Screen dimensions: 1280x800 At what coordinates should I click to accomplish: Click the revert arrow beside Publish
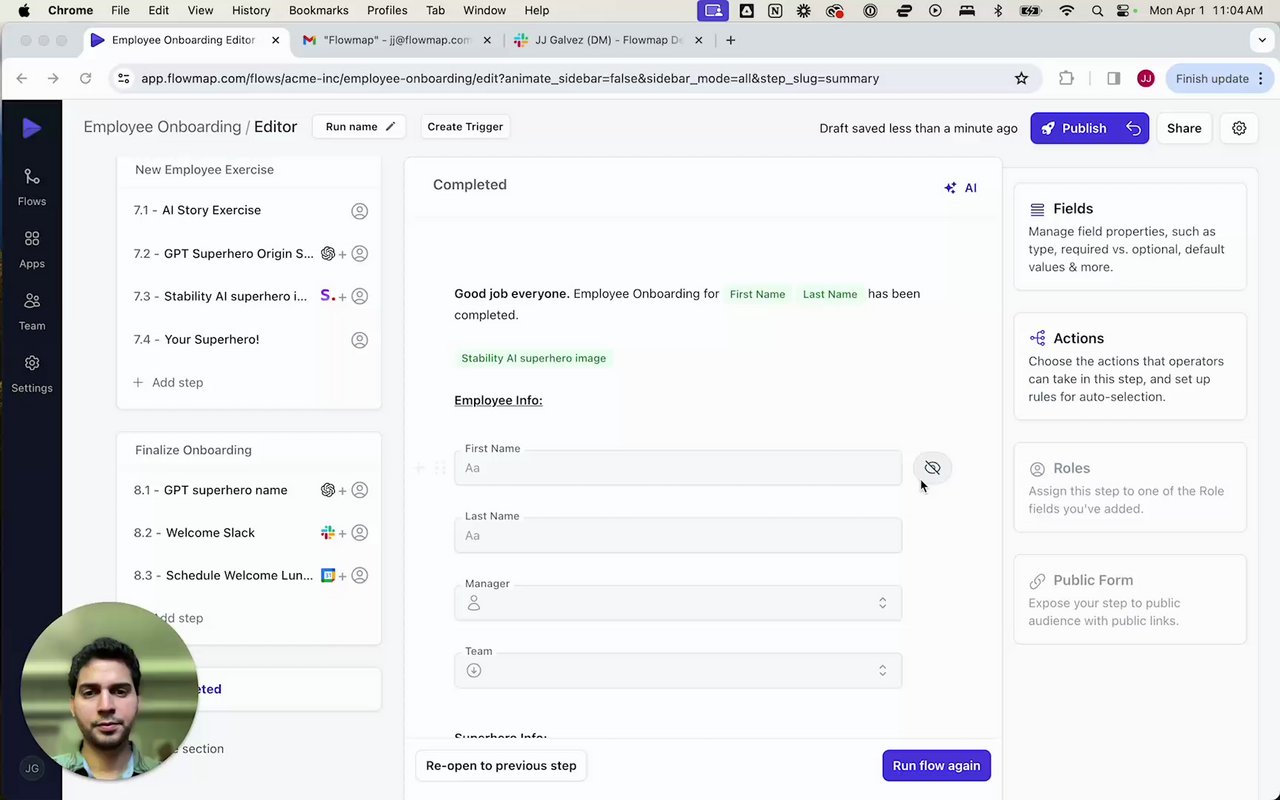point(1133,128)
